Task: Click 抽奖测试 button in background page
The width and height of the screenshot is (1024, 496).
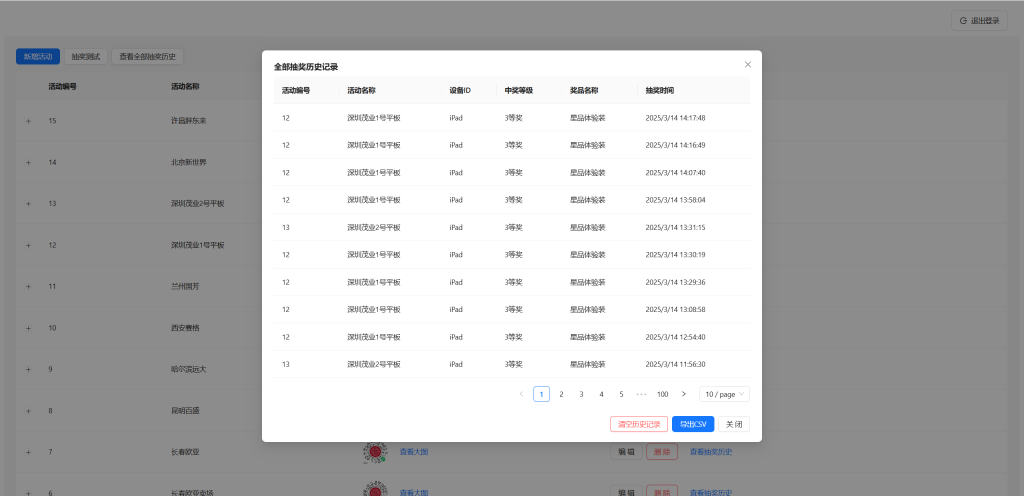Action: point(86,57)
